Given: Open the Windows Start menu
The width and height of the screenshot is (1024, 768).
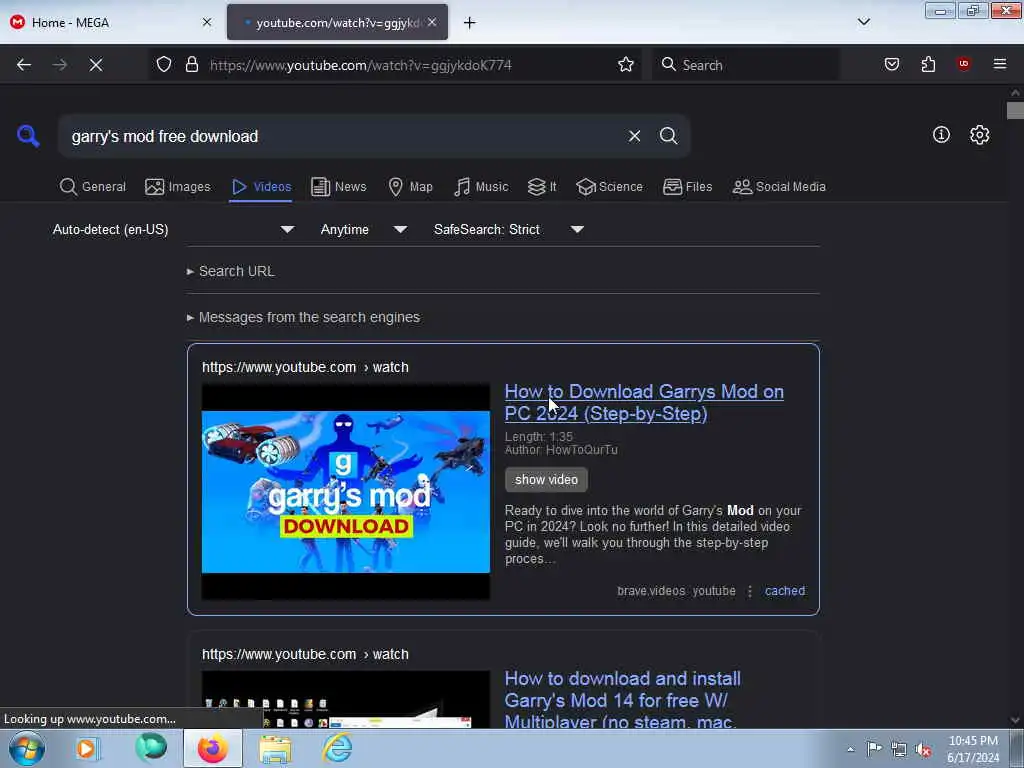Looking at the screenshot, I should click(x=27, y=748).
